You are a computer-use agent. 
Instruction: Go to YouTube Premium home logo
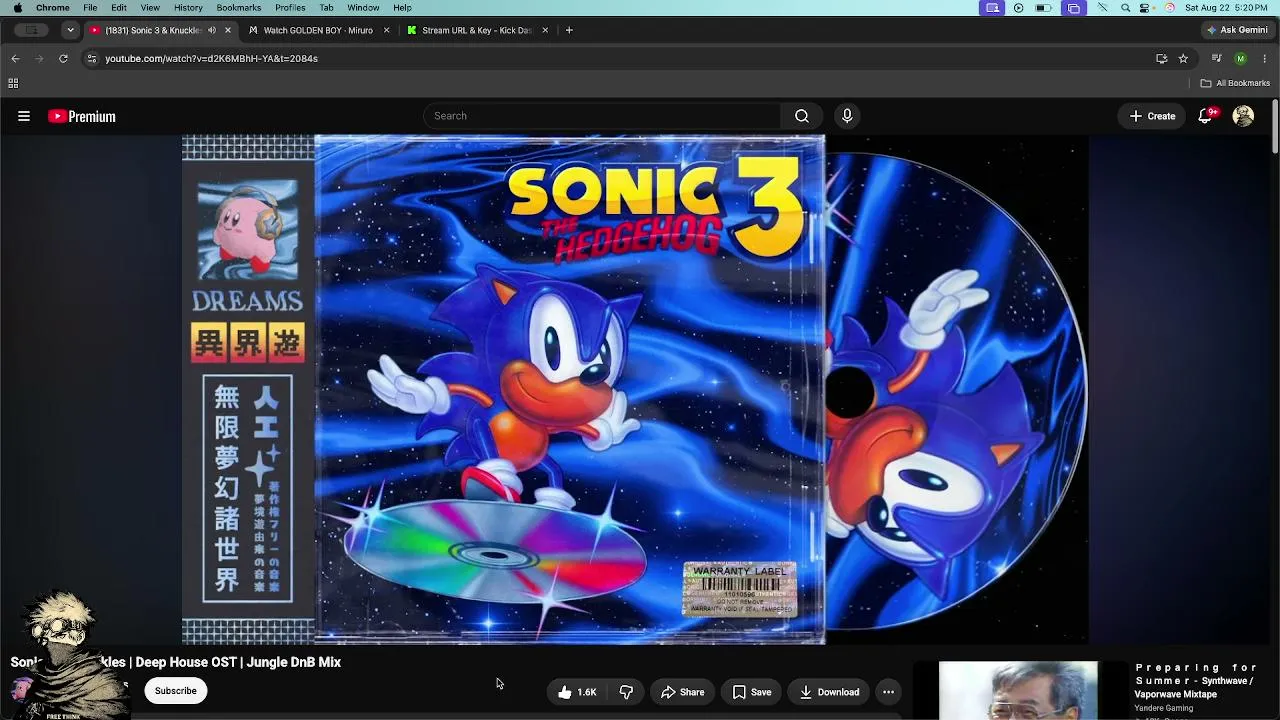coord(82,116)
